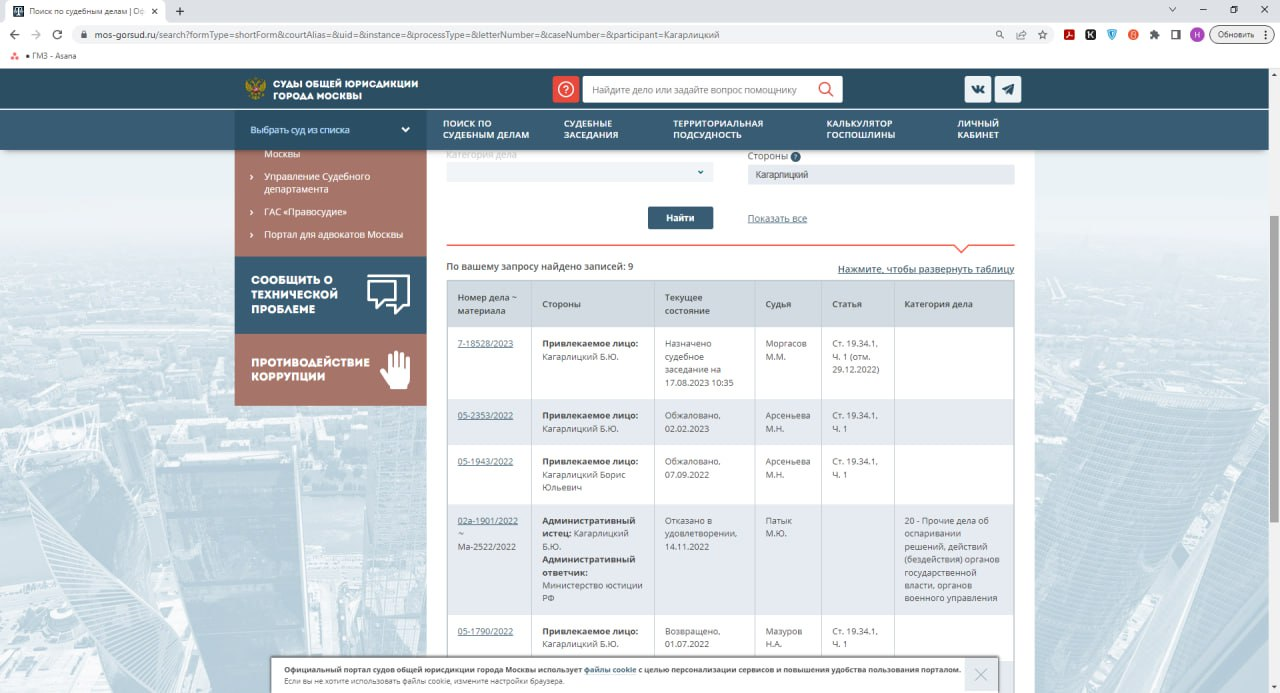1280x693 pixels.
Task: Open case 05-1790/2022
Action: (485, 631)
